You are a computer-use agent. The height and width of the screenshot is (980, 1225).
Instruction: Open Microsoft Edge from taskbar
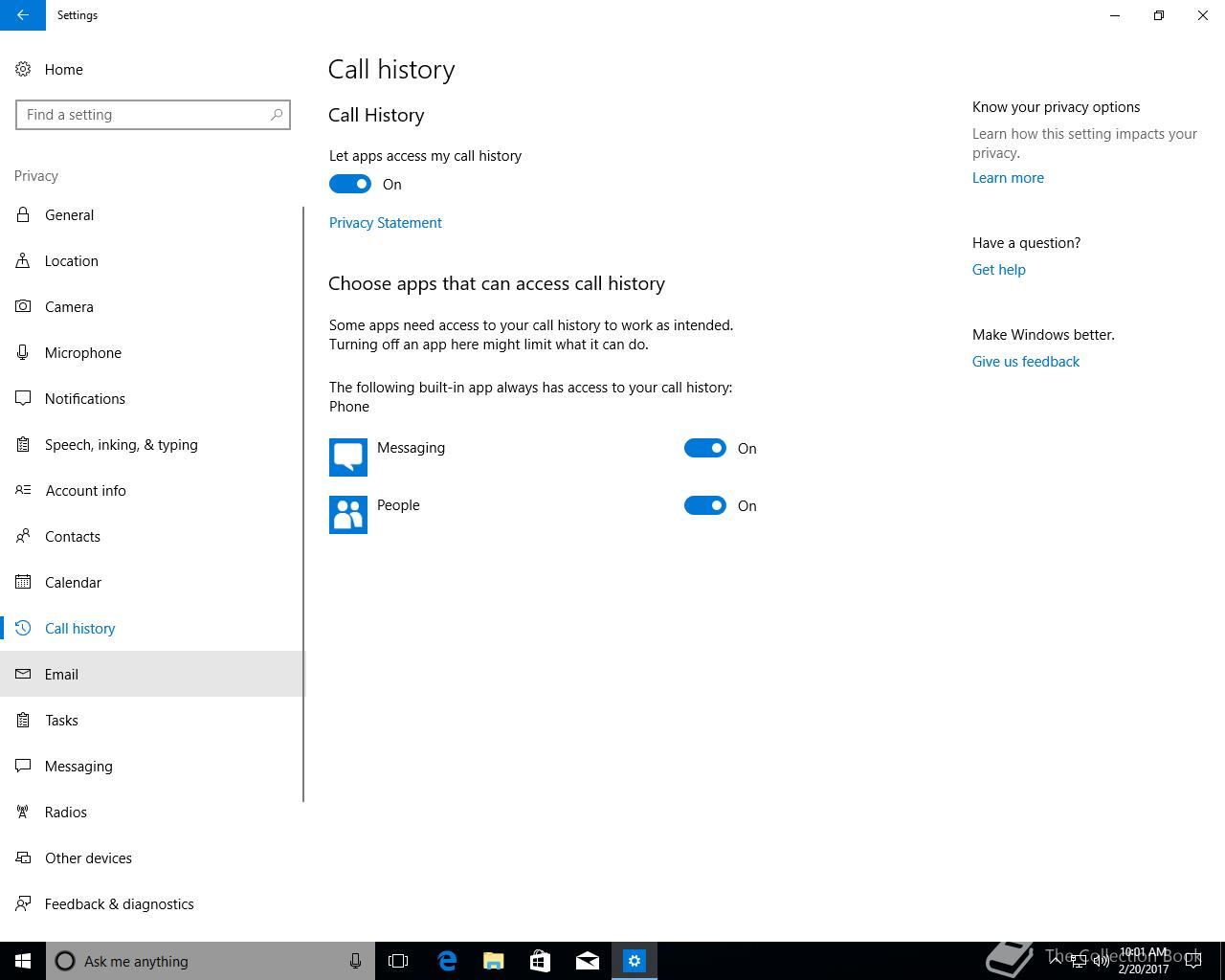tap(447, 961)
